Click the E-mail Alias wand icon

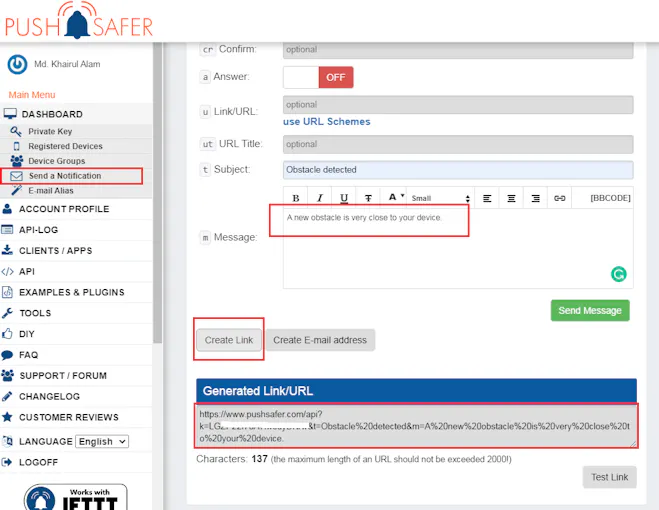16,190
